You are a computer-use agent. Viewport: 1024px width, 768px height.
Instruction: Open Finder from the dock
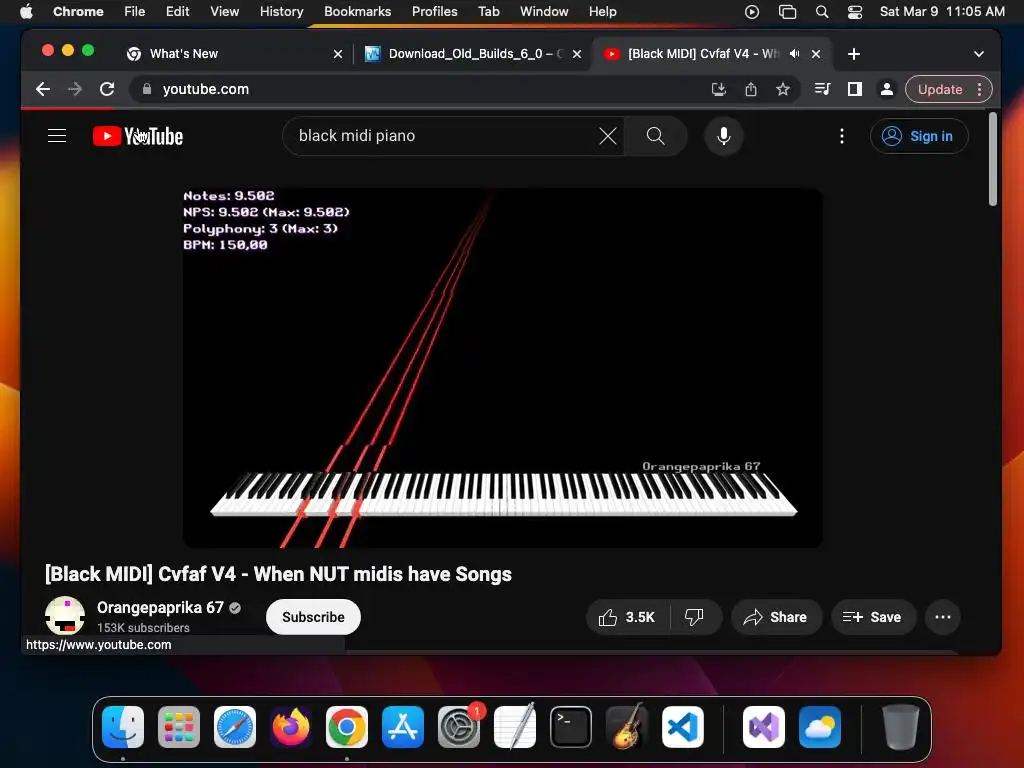coord(123,727)
